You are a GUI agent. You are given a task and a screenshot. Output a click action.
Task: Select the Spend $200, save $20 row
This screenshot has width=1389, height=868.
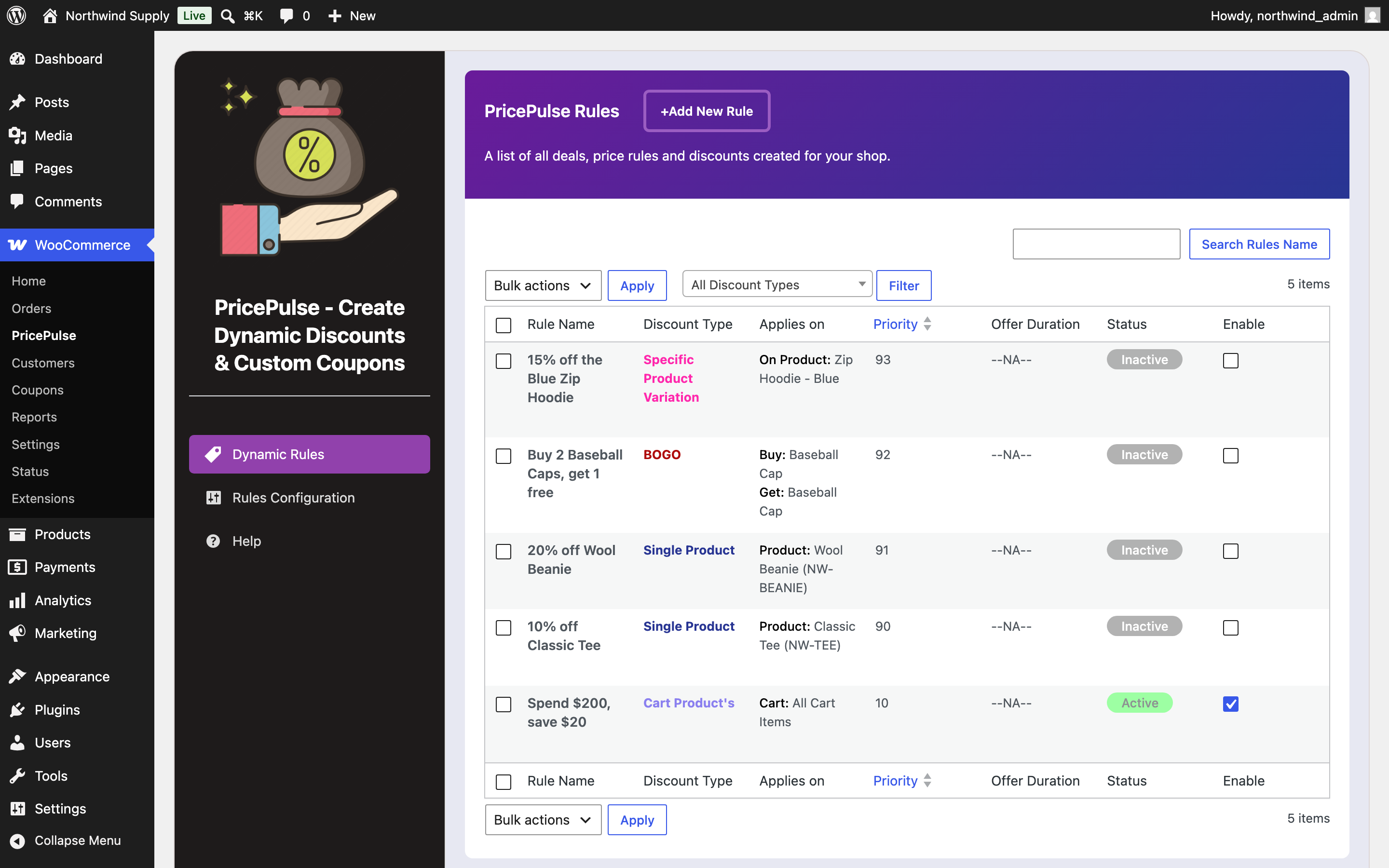point(504,705)
